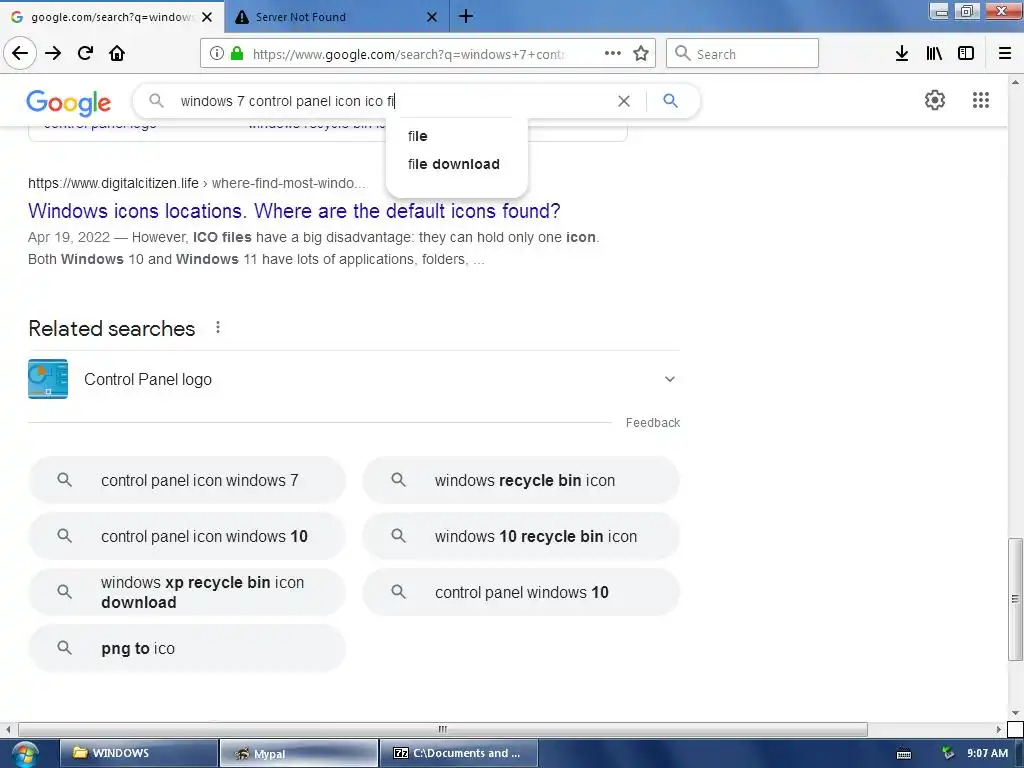This screenshot has width=1024, height=768.
Task: Select the google.com search tab
Action: click(111, 17)
